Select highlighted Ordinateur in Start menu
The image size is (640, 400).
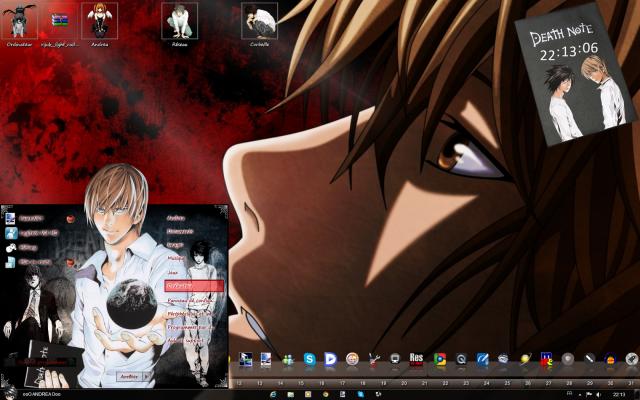click(194, 286)
